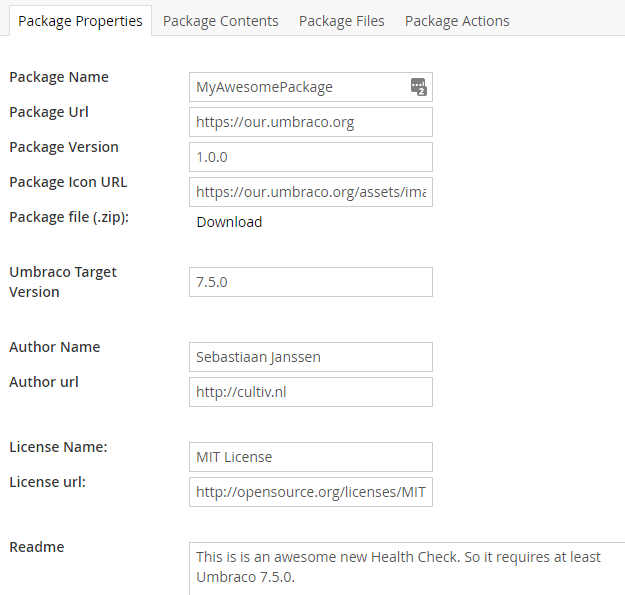Click the Package file (.zip) label

[69, 217]
